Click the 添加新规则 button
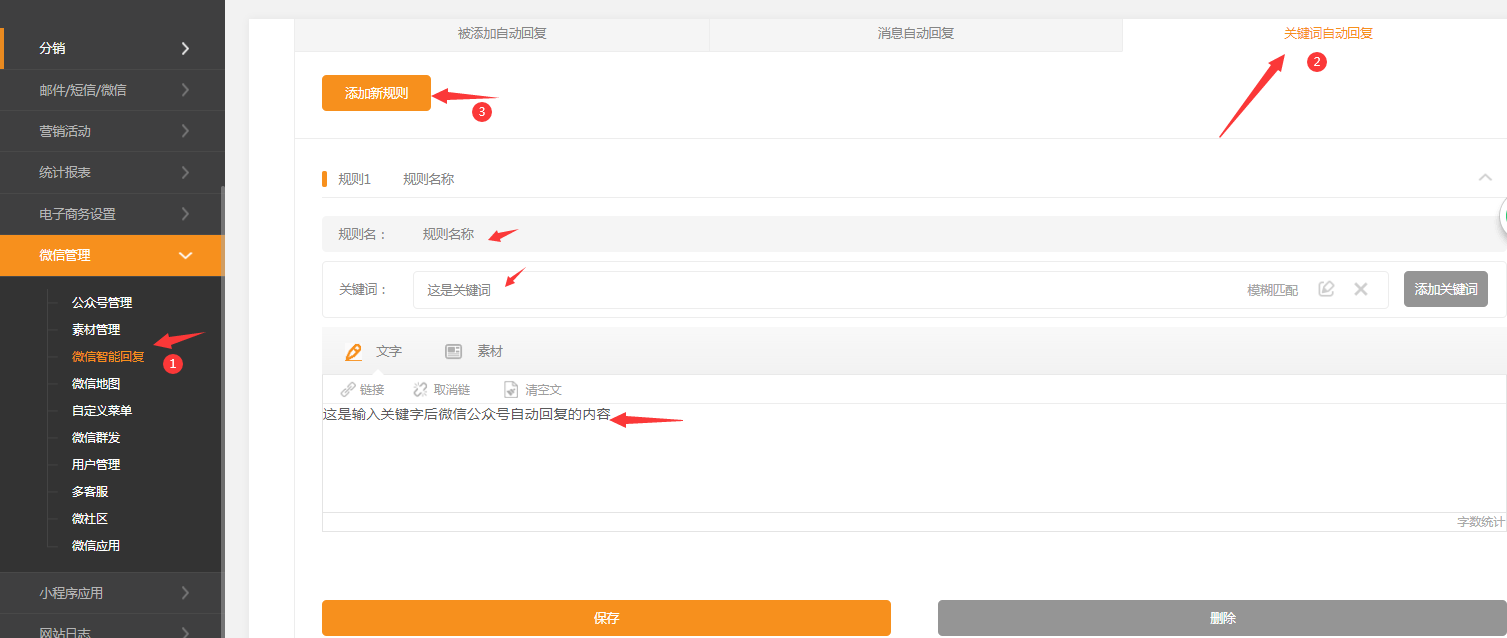 coord(376,93)
